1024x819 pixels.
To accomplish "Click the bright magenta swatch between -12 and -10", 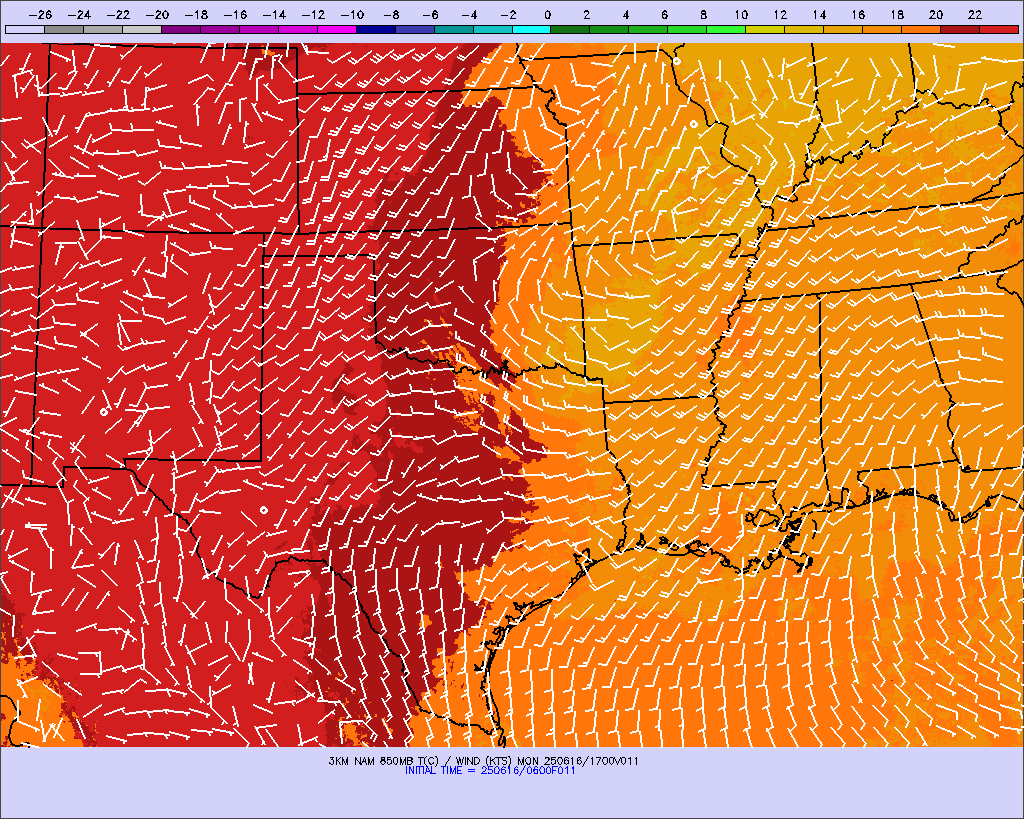I will (337, 29).
